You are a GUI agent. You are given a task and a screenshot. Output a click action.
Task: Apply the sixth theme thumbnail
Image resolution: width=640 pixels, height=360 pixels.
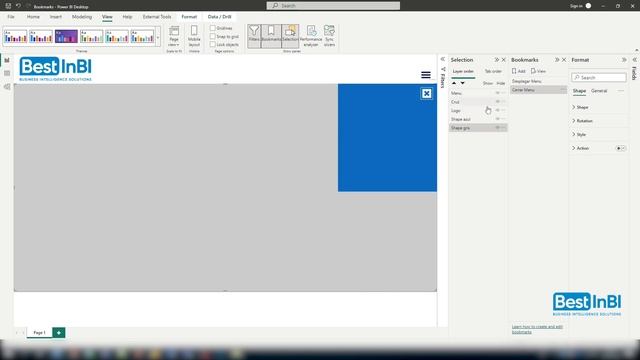pyautogui.click(x=142, y=37)
